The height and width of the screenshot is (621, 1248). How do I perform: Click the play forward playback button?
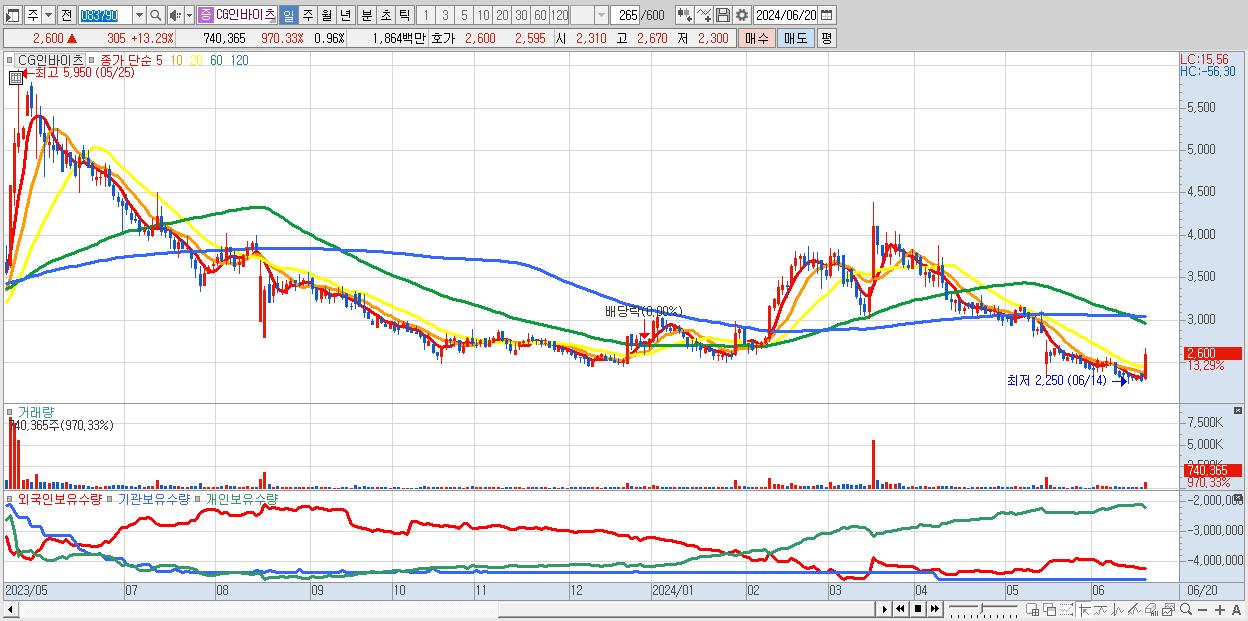885,609
